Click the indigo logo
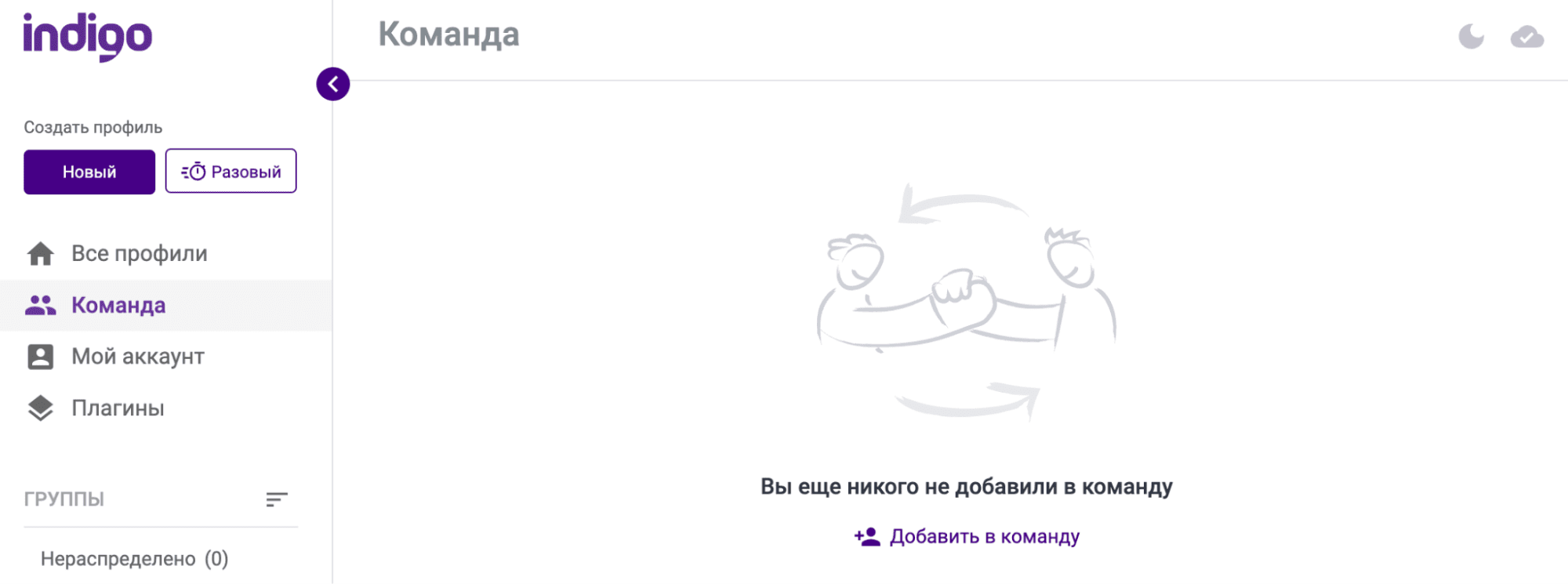The height and width of the screenshot is (584, 1568). click(x=87, y=36)
